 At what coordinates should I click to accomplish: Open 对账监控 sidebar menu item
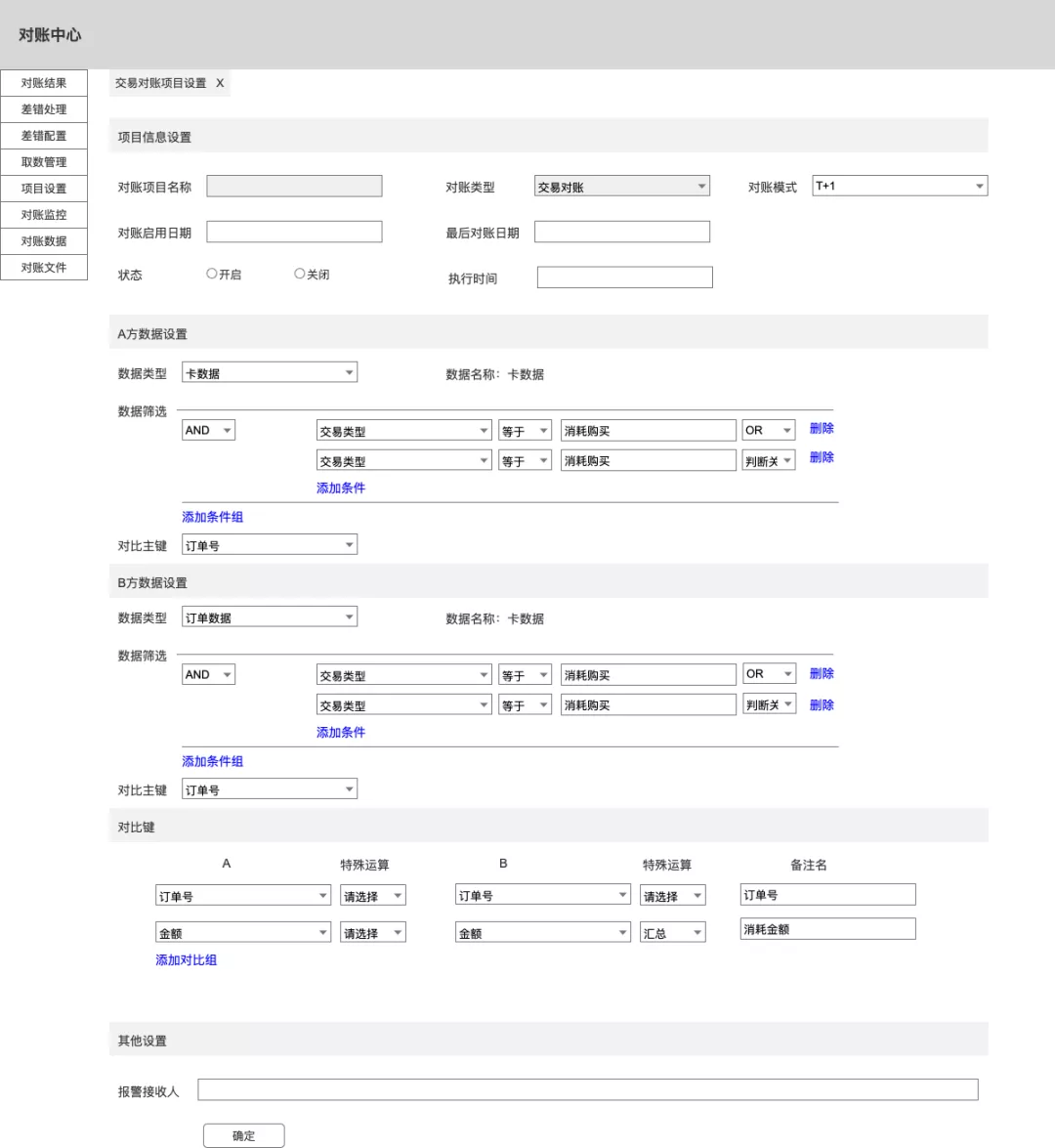click(44, 215)
